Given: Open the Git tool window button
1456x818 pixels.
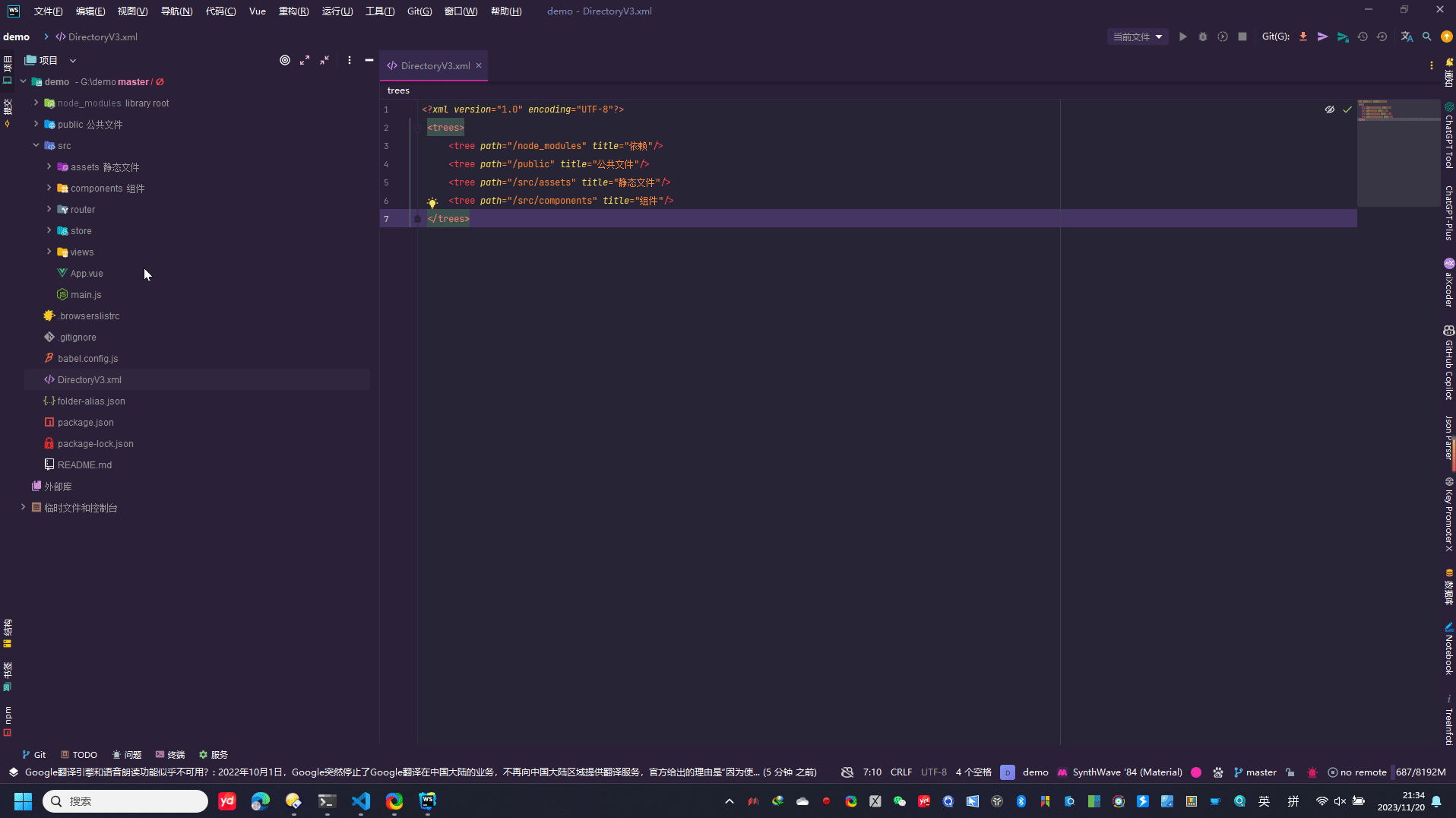Looking at the screenshot, I should (34, 755).
